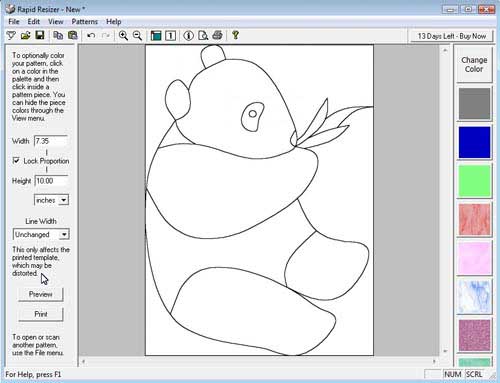Select the blue marble texture swatch
Image resolution: width=500 pixels, height=383 pixels.
474,297
